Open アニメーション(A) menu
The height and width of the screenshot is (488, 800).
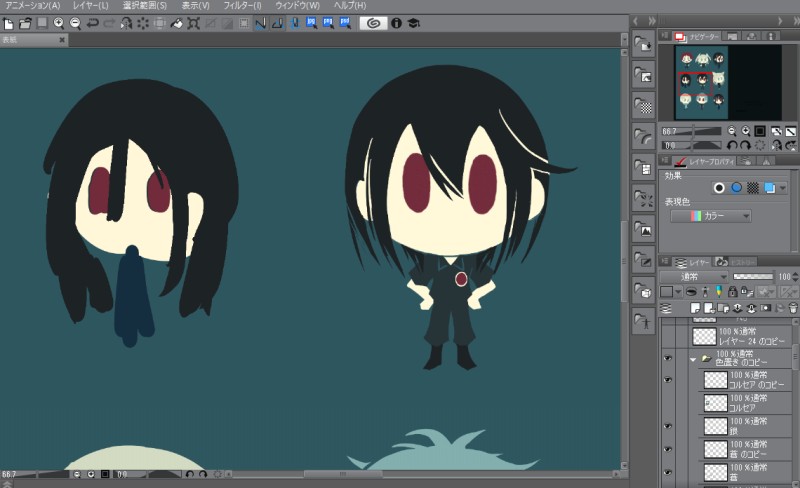click(x=31, y=6)
